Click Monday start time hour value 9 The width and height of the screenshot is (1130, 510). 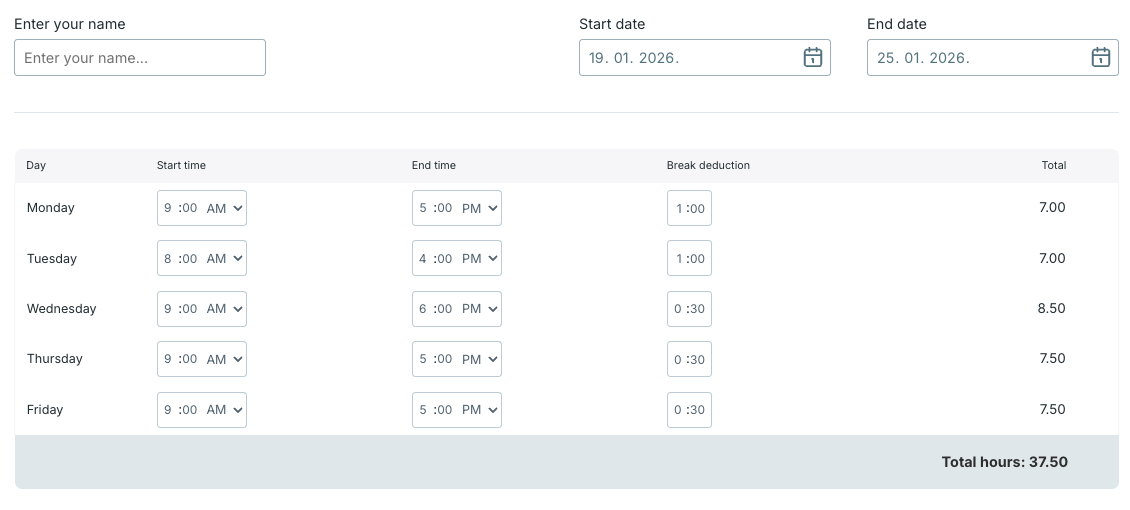tap(168, 208)
